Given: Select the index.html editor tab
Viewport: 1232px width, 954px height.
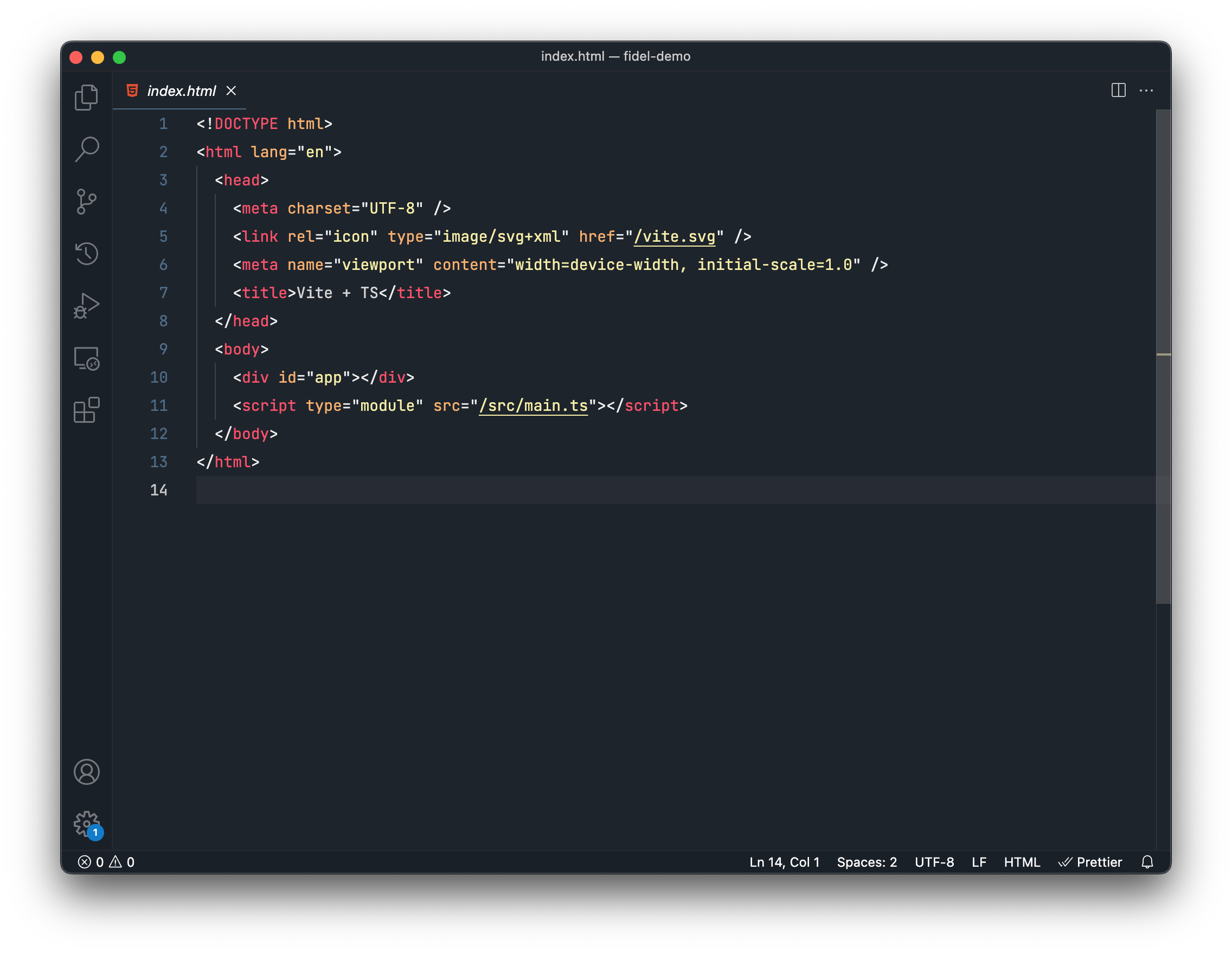Looking at the screenshot, I should pyautogui.click(x=181, y=91).
